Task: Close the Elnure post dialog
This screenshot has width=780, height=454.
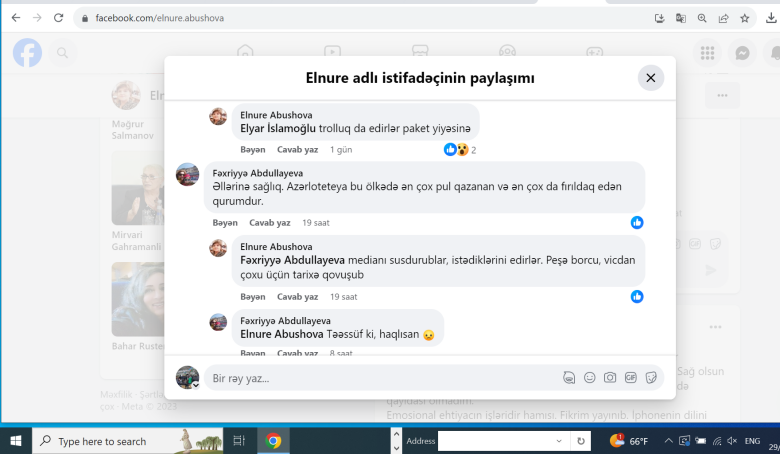Action: coord(650,78)
